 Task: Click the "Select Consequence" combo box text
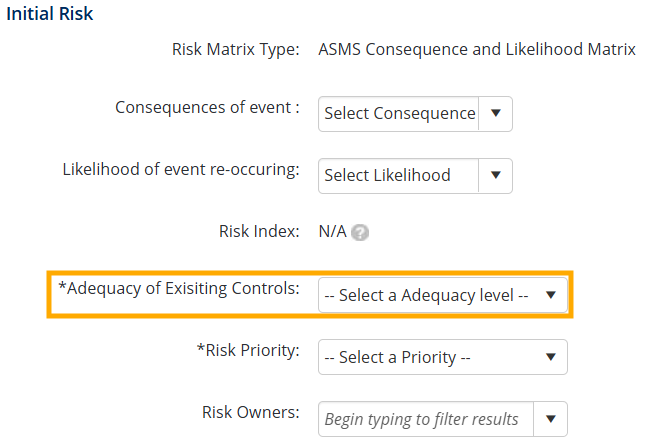pyautogui.click(x=399, y=114)
